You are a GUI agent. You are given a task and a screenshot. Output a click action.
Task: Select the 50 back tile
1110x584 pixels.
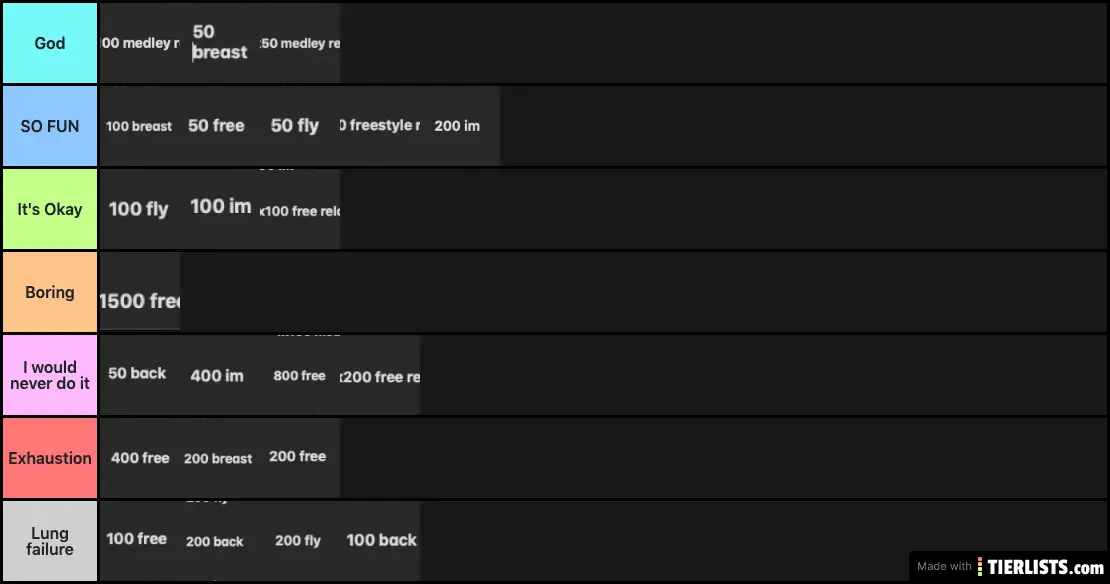138,374
